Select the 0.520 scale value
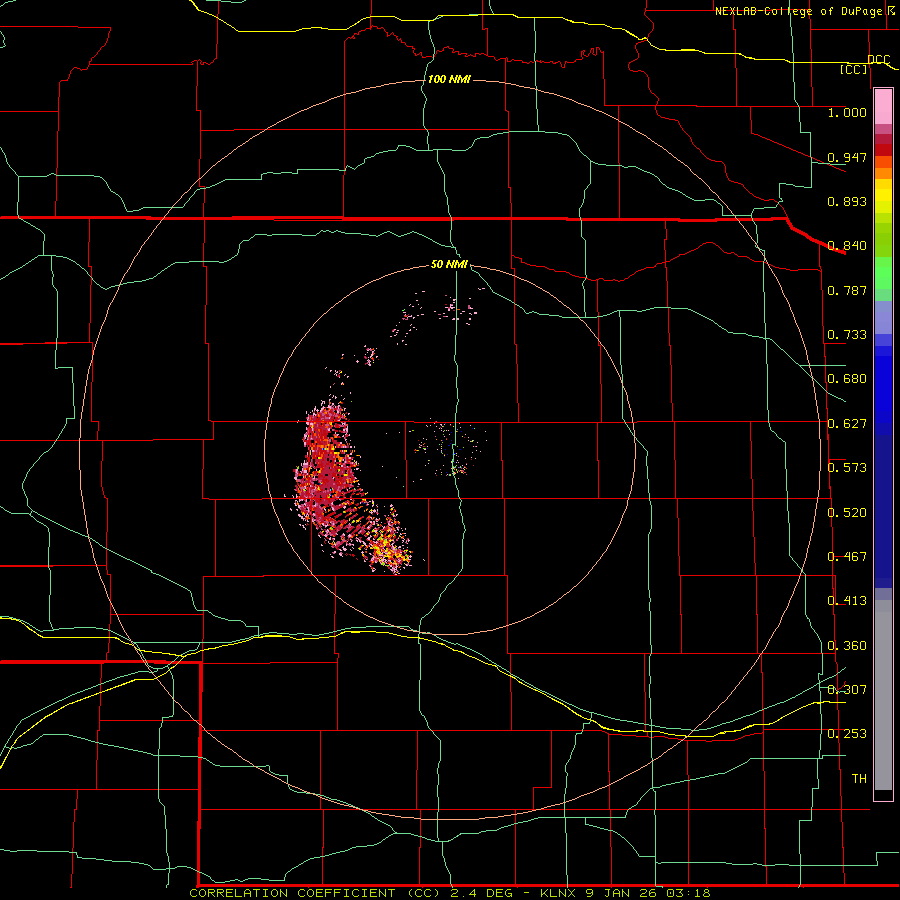900x900 pixels. coord(847,513)
